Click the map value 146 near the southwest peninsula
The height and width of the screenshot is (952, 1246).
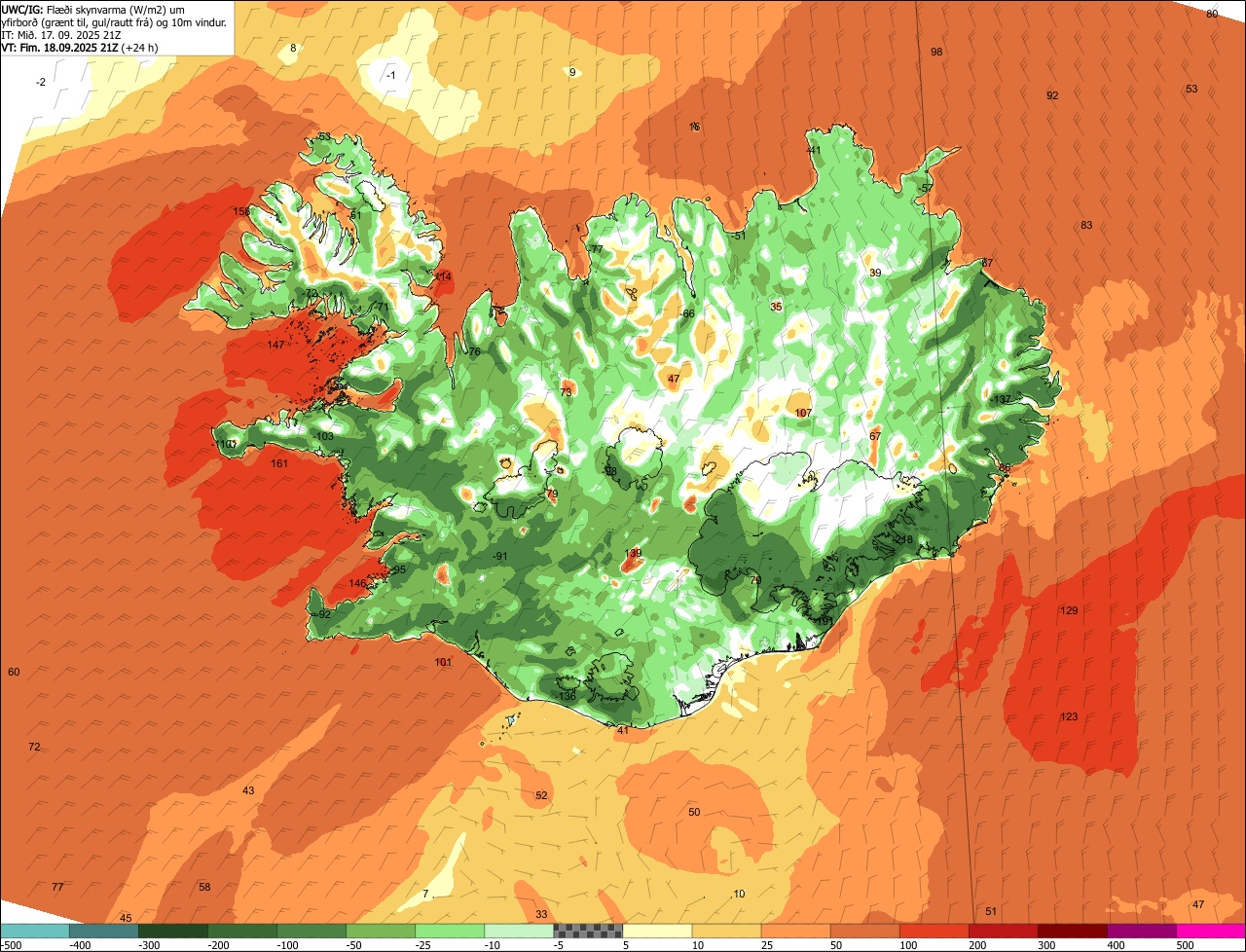pos(358,583)
